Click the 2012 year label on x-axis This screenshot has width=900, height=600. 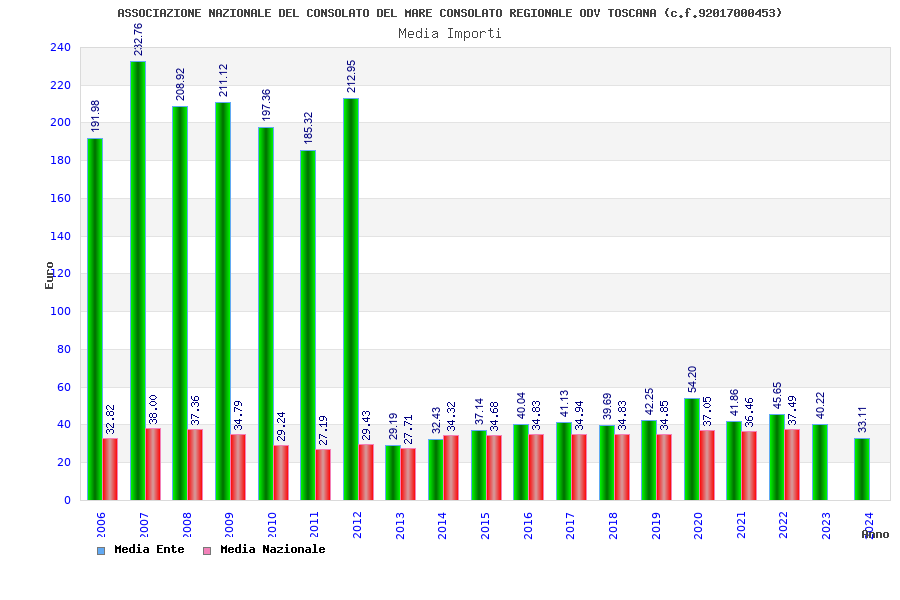click(357, 525)
